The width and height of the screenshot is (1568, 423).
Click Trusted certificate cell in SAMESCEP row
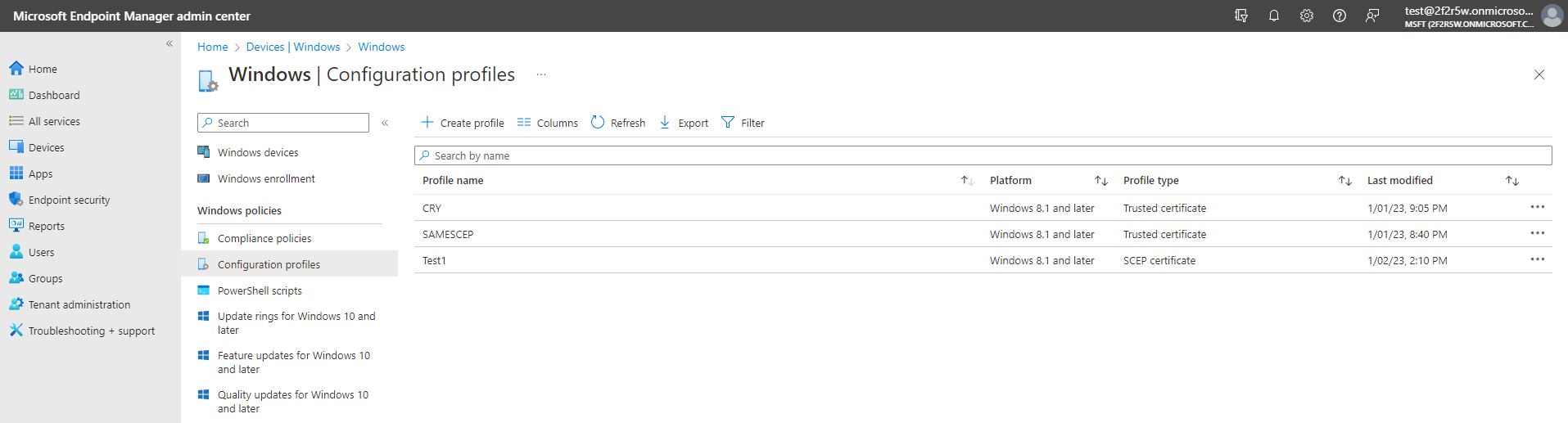pyautogui.click(x=1164, y=234)
